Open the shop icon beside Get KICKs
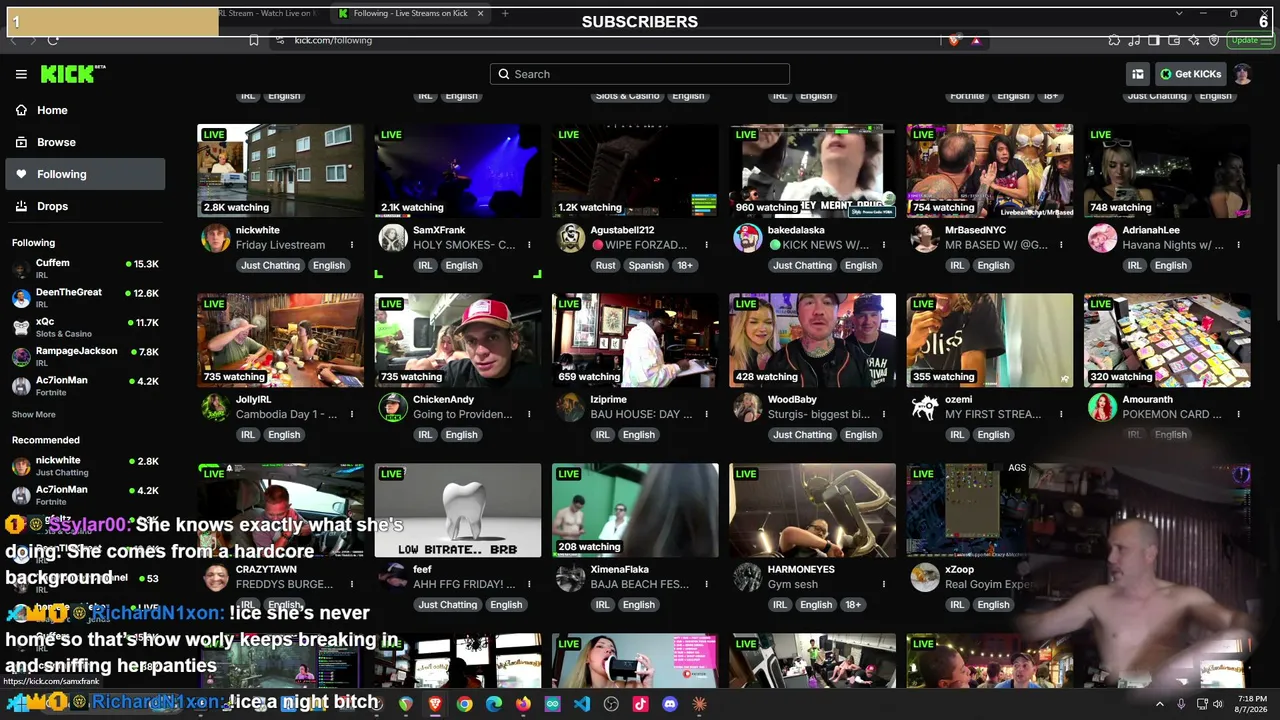Screen dimensions: 1280x720 (x=1138, y=74)
